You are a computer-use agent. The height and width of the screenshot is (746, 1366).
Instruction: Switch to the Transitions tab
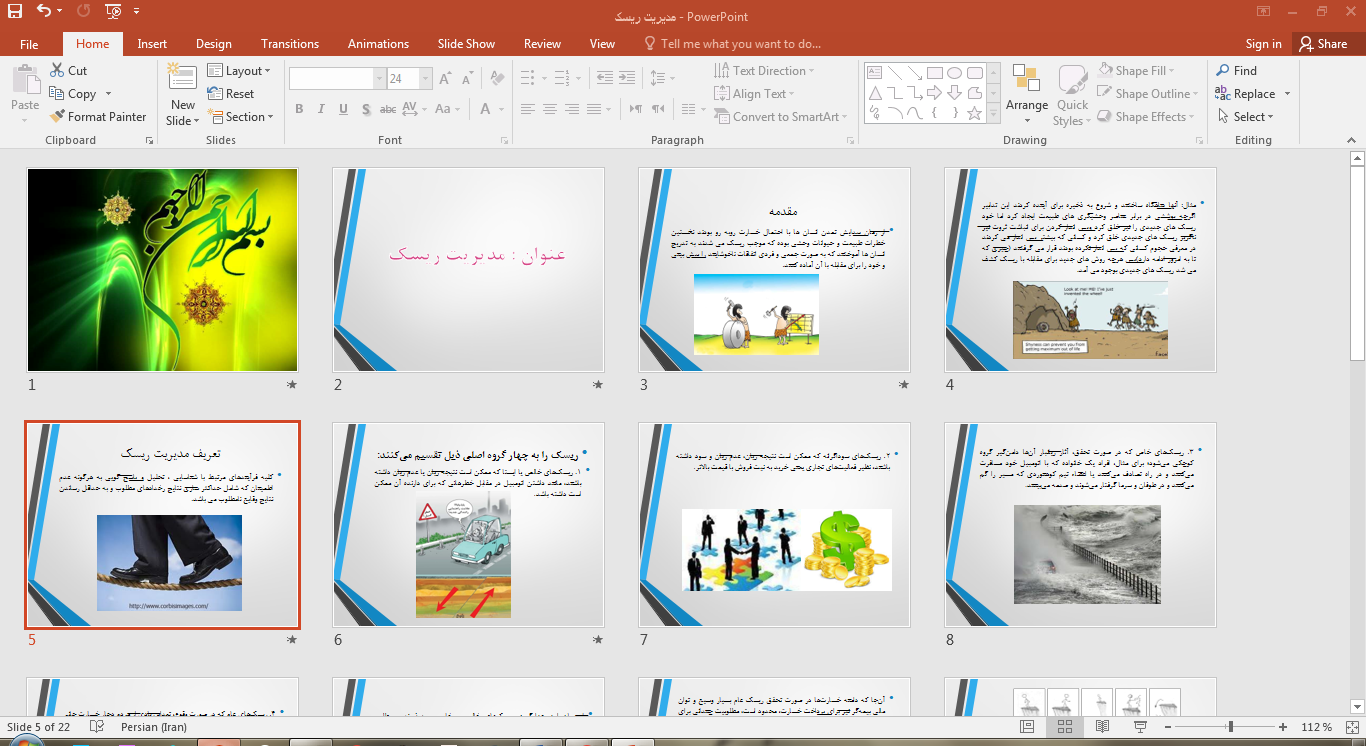tap(290, 44)
